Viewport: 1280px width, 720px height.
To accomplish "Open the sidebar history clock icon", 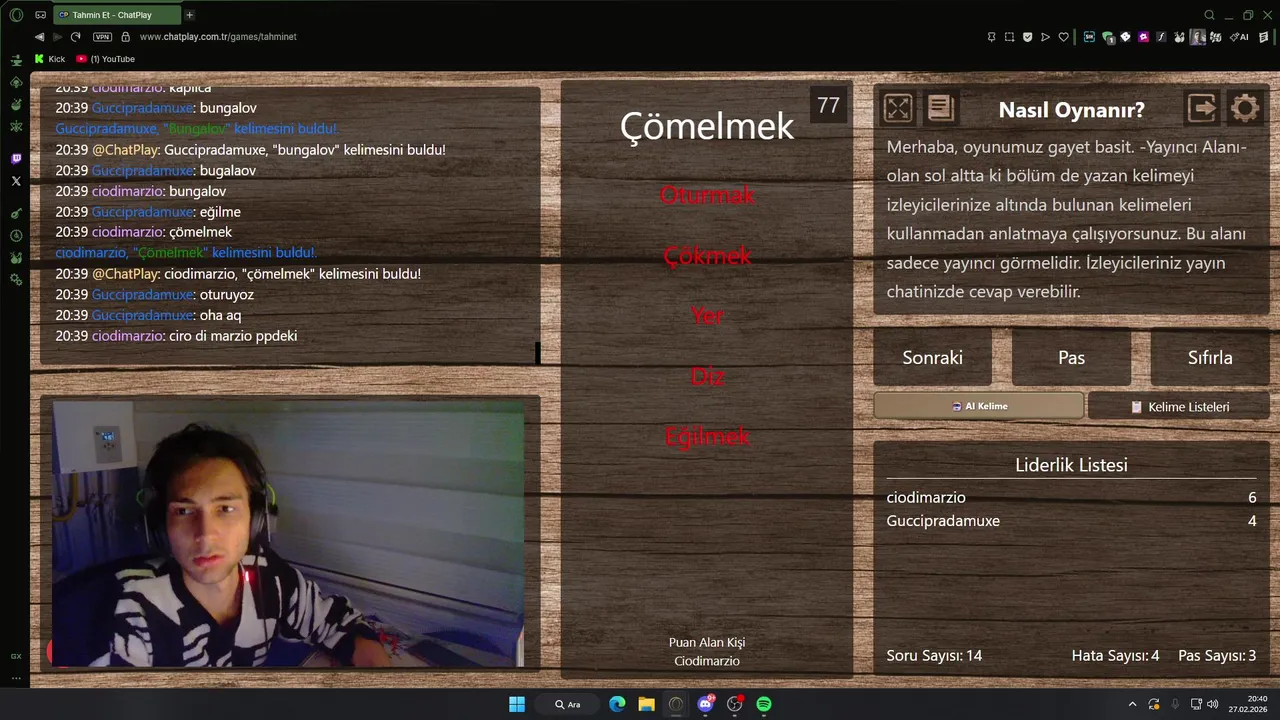I will (x=16, y=236).
